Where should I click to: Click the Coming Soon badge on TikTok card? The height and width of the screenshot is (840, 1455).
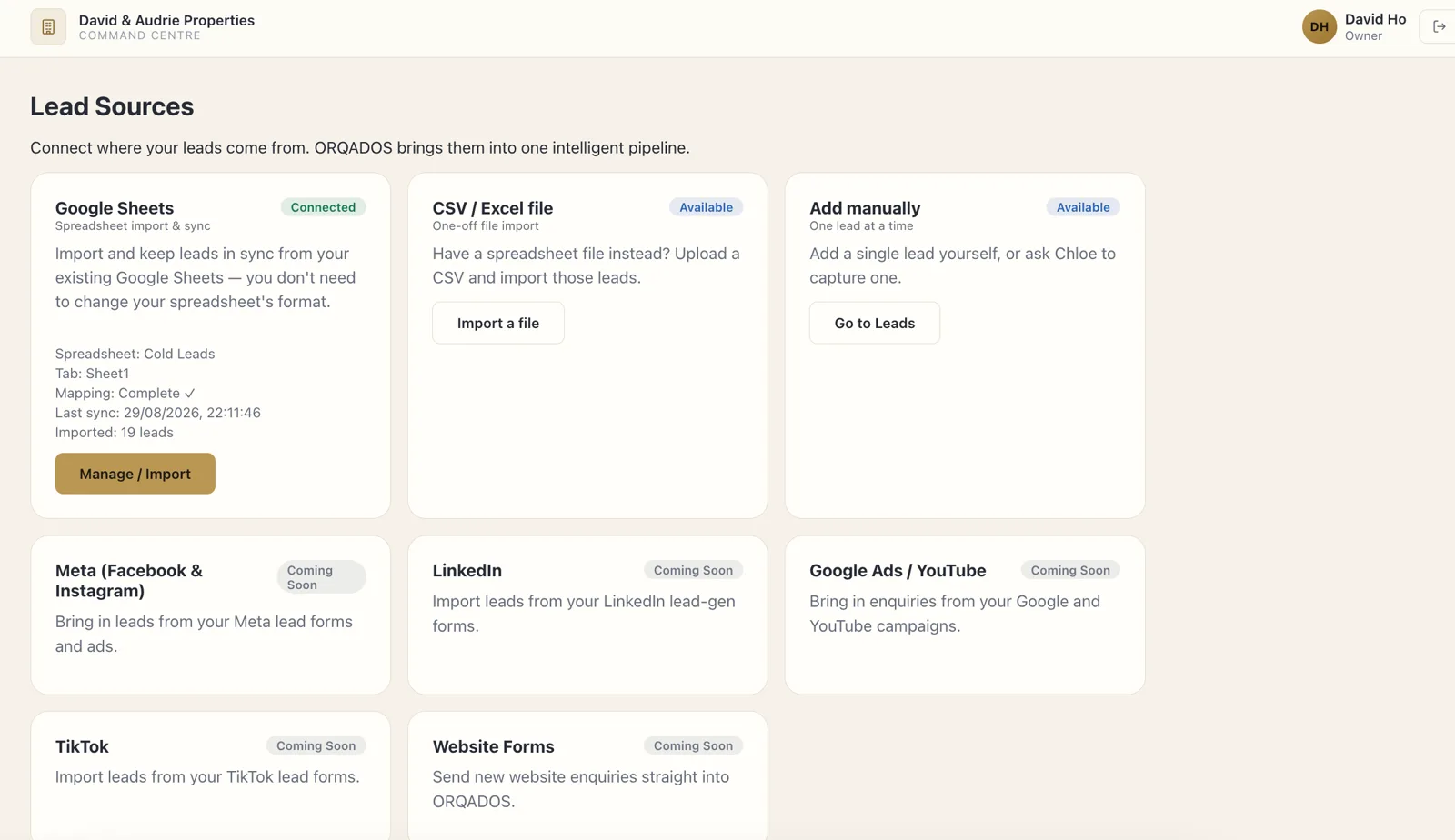pos(316,745)
